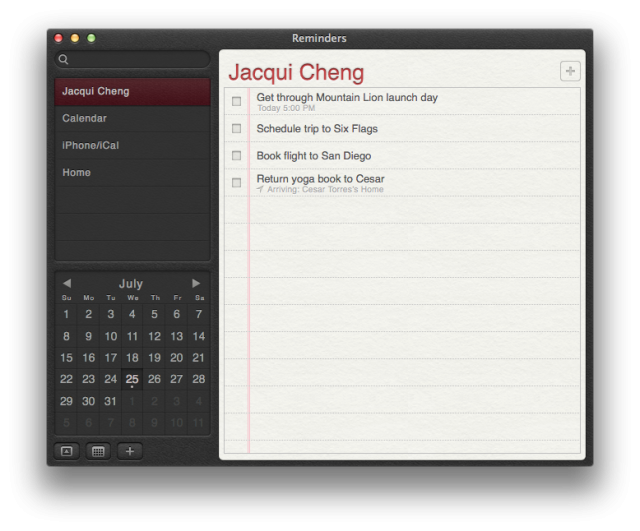Add a new list with plus button
Image resolution: width=640 pixels, height=531 pixels.
(x=130, y=451)
